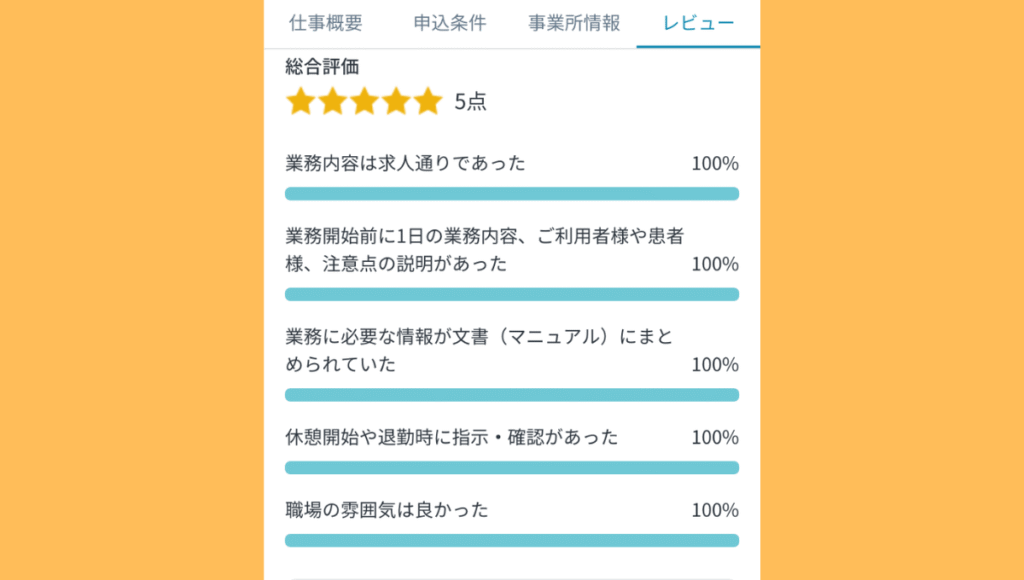Click the 業務内容は求人通りであった label
The width and height of the screenshot is (1024, 580).
coord(405,163)
